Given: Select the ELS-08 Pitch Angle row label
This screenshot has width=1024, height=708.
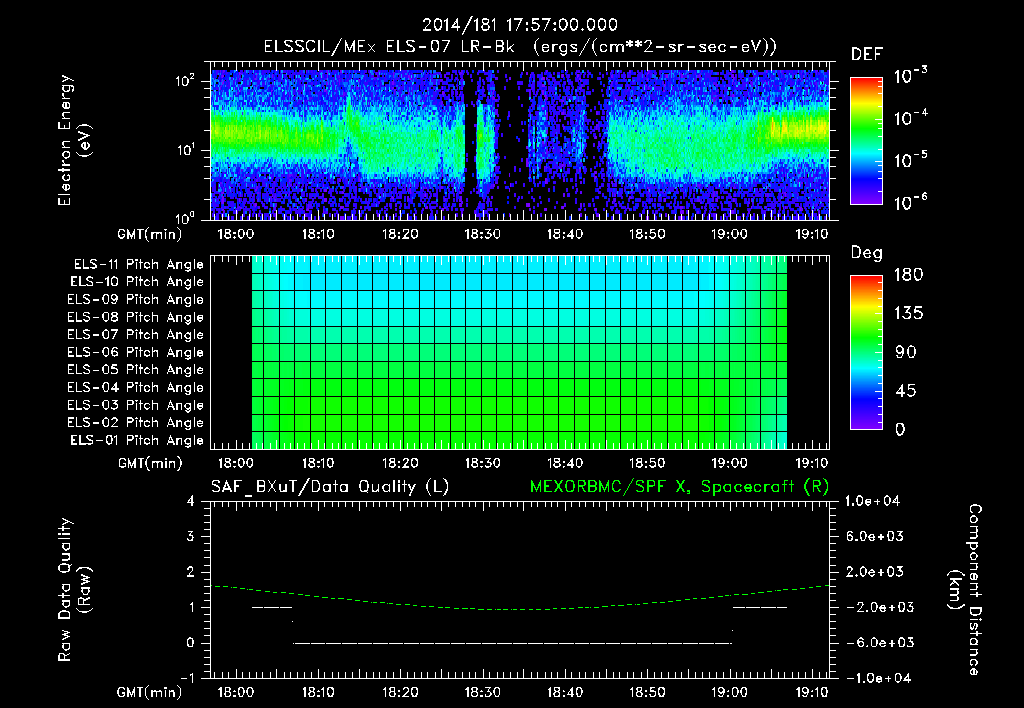Looking at the screenshot, I should 136,317.
